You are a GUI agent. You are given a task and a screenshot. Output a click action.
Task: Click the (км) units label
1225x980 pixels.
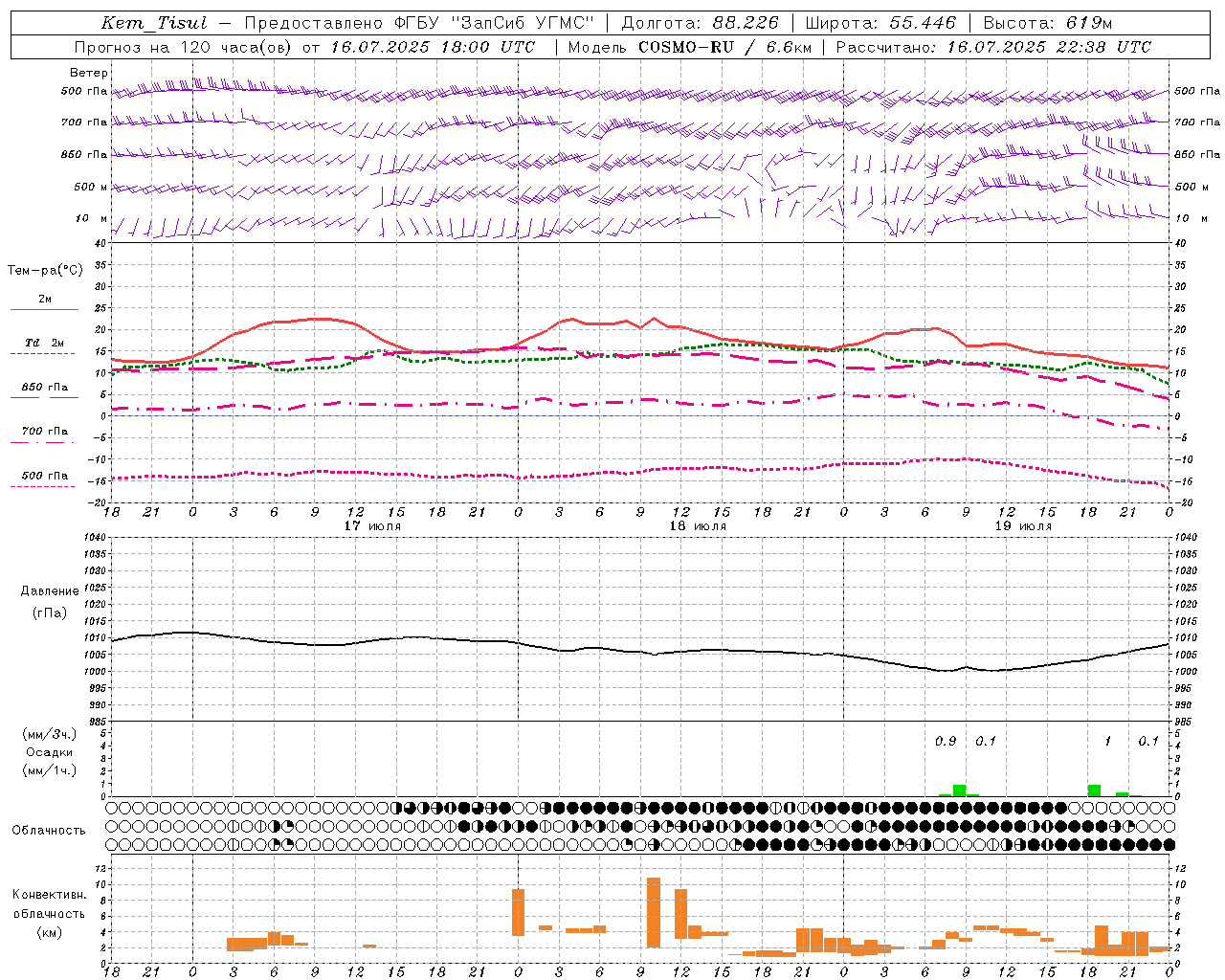point(50,933)
